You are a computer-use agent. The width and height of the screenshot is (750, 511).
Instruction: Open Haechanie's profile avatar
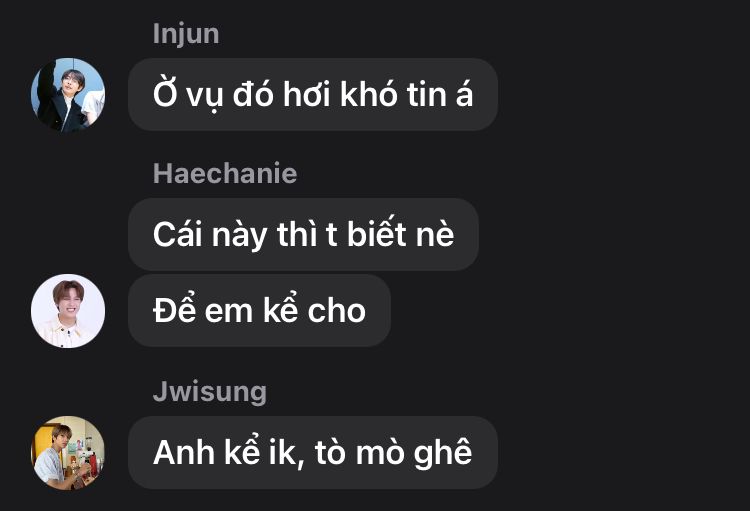[68, 311]
